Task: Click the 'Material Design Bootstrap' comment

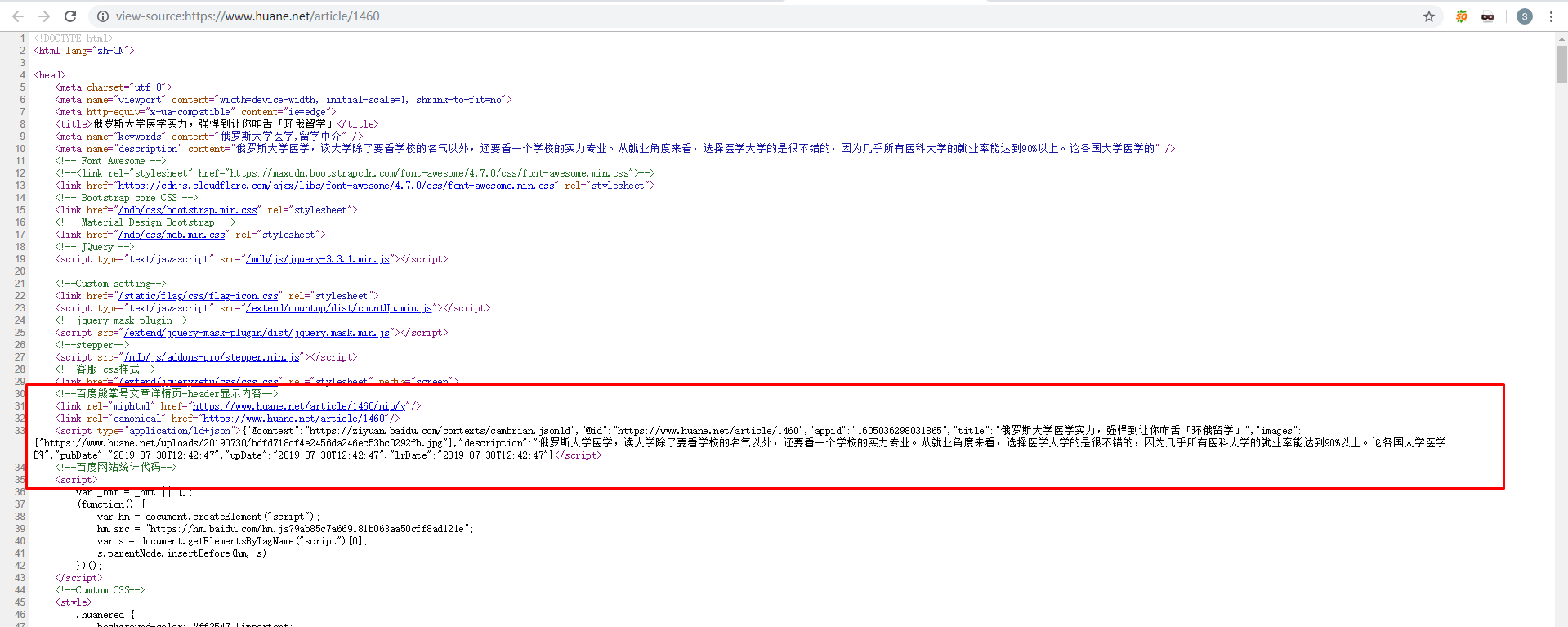Action: pyautogui.click(x=145, y=222)
